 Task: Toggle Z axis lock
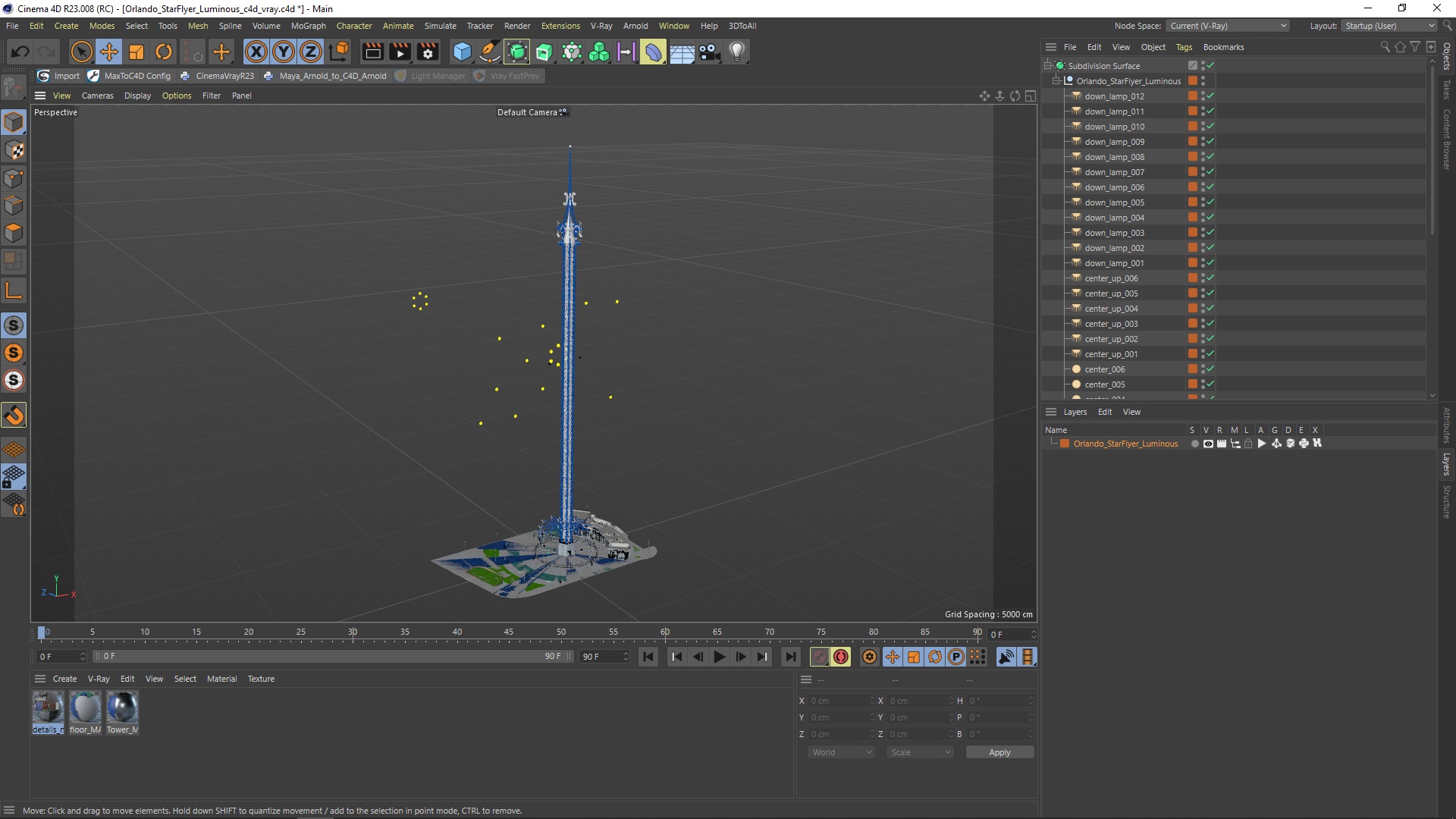(311, 52)
